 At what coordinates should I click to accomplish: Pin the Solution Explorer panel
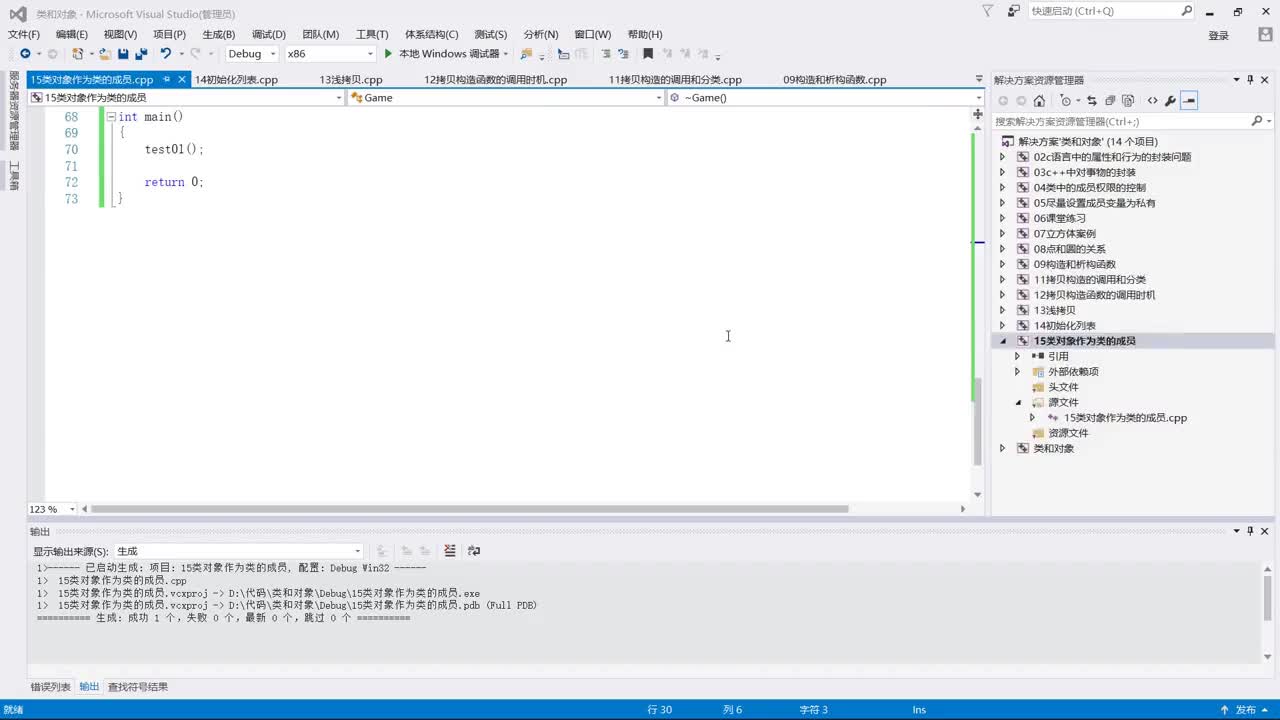[x=1250, y=80]
